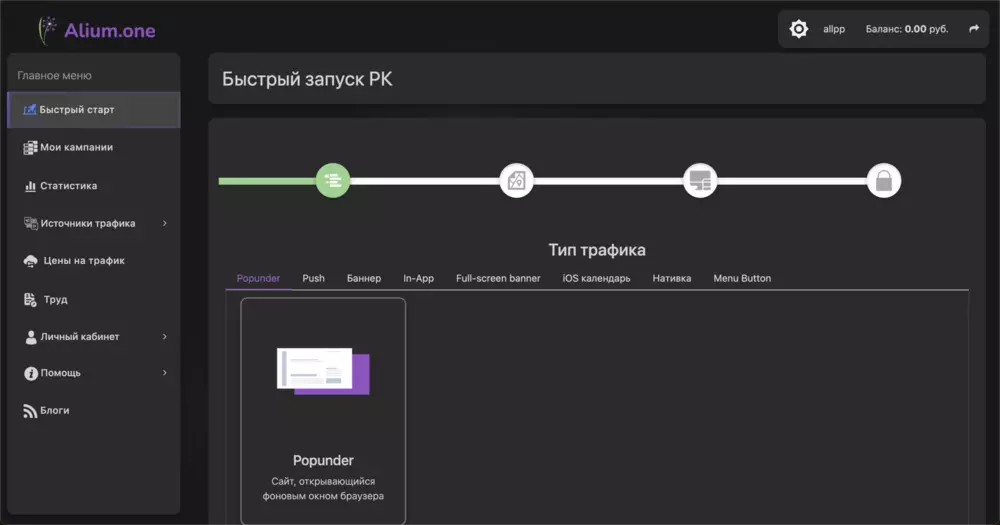This screenshot has height=525, width=1000.
Task: Click the Цены на трафик cloud icon
Action: 31,261
